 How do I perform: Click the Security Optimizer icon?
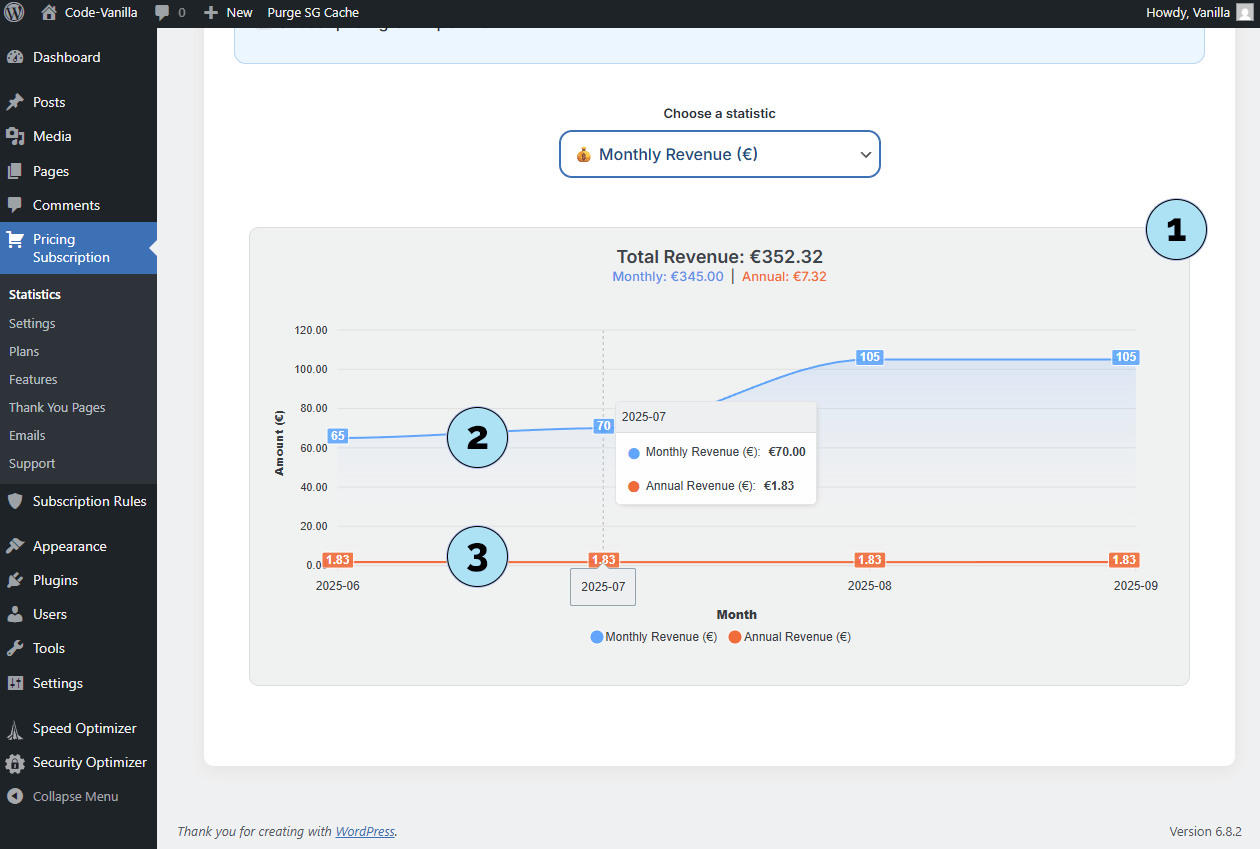[15, 763]
